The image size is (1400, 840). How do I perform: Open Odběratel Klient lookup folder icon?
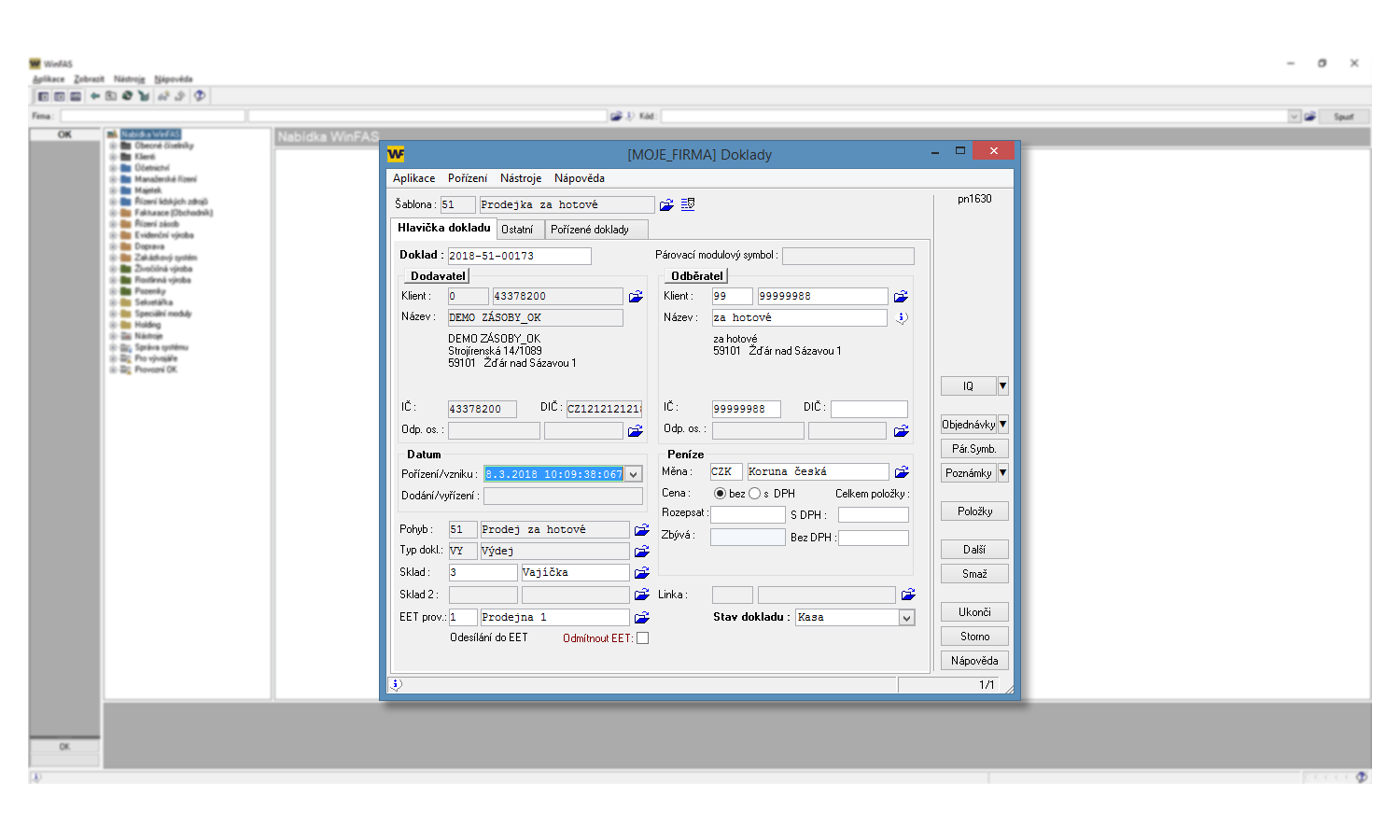point(901,297)
